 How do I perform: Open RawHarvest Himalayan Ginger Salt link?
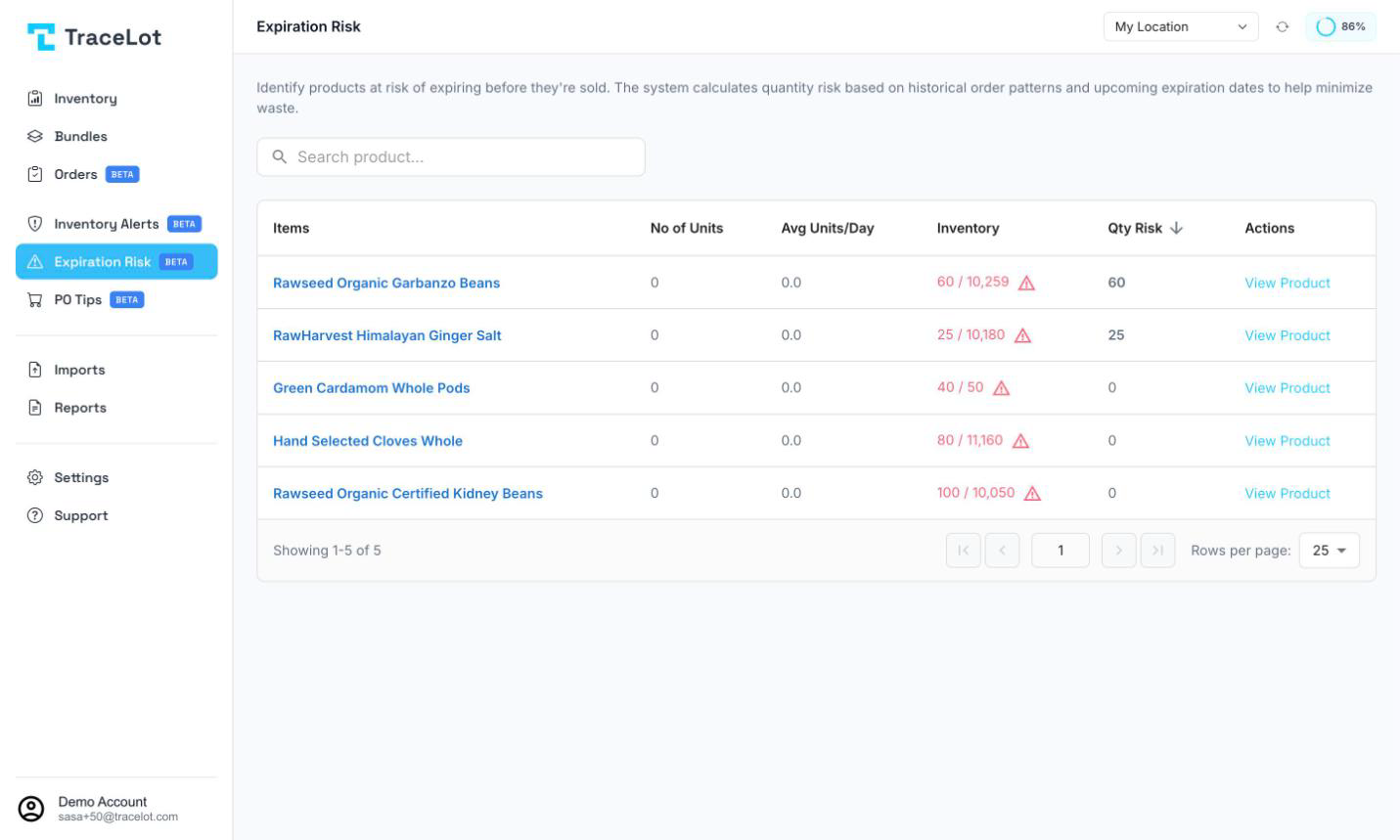(386, 335)
